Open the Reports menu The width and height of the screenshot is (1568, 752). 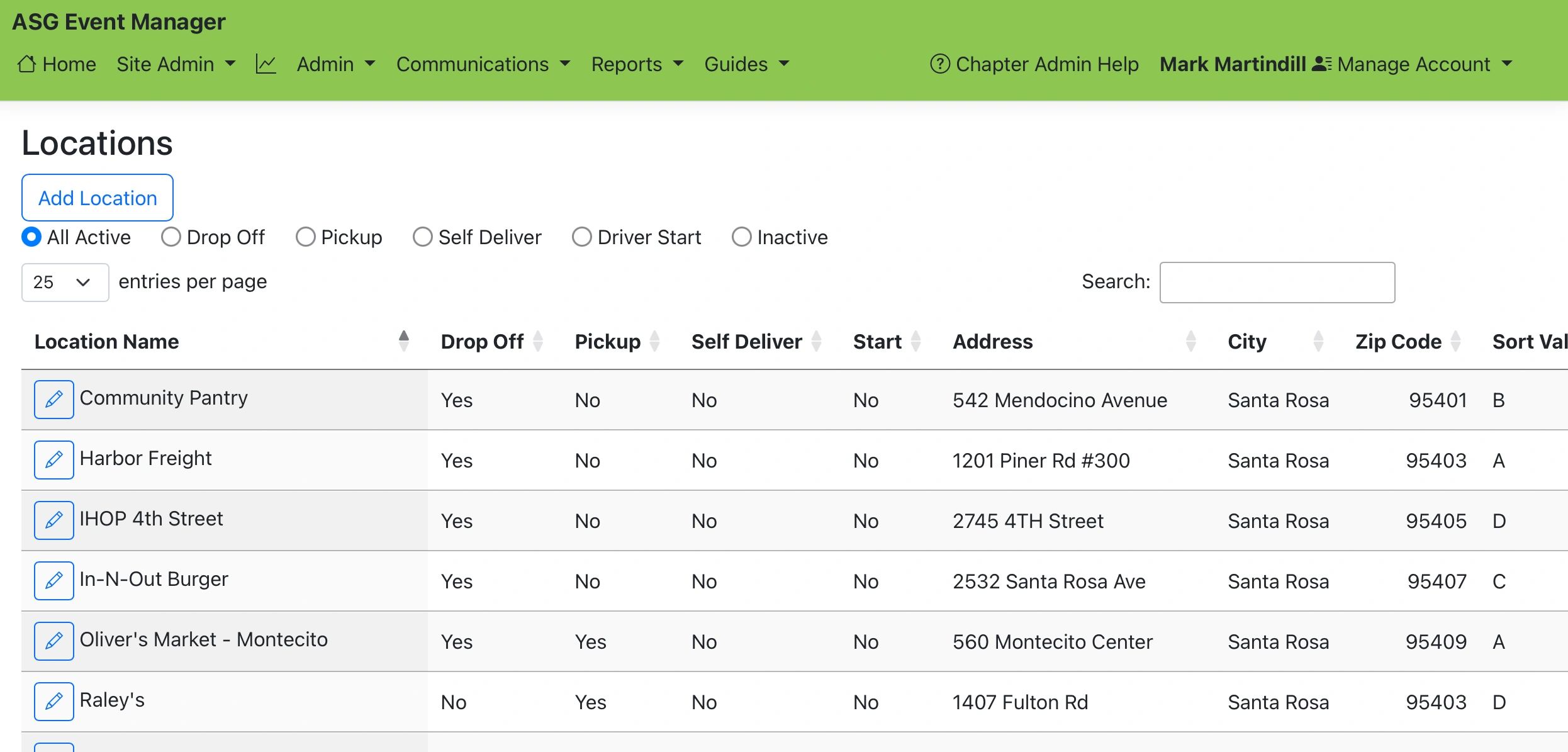(x=637, y=64)
